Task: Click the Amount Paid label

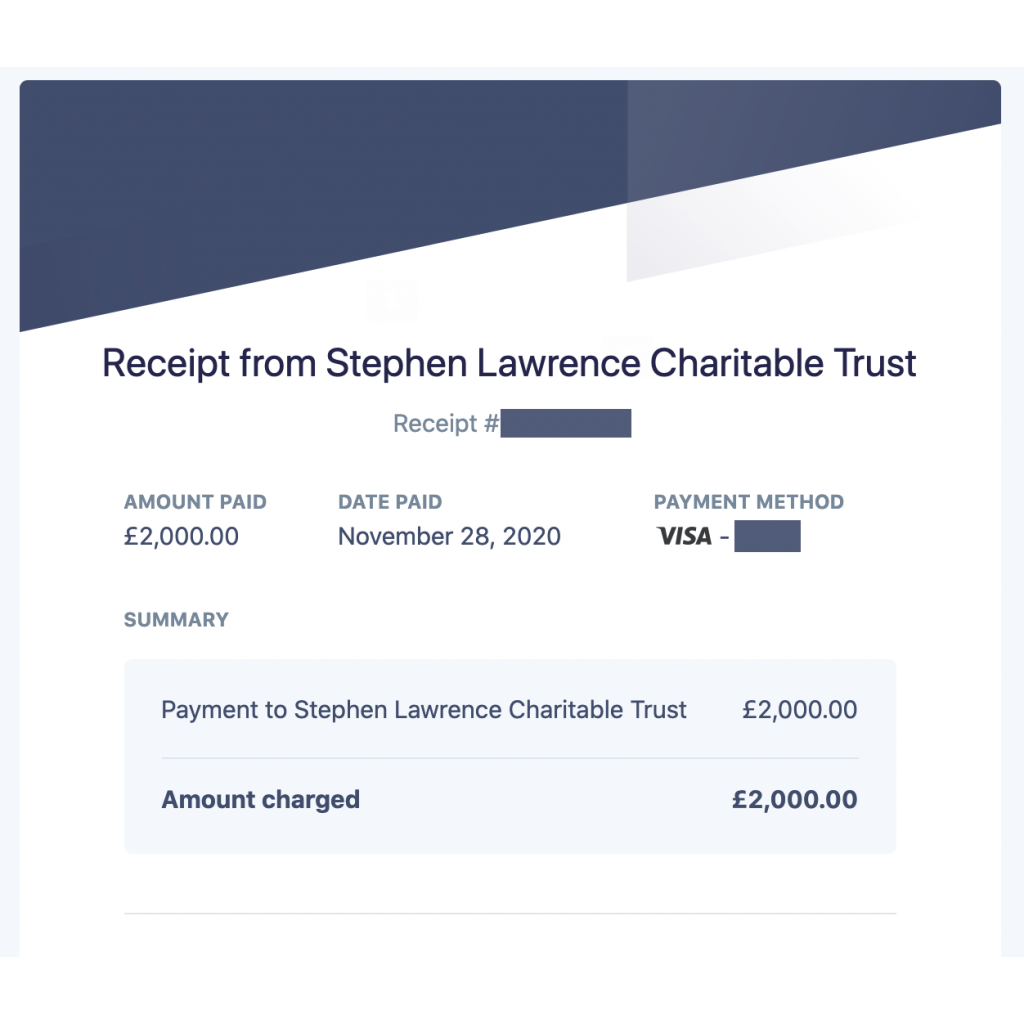Action: [x=195, y=502]
